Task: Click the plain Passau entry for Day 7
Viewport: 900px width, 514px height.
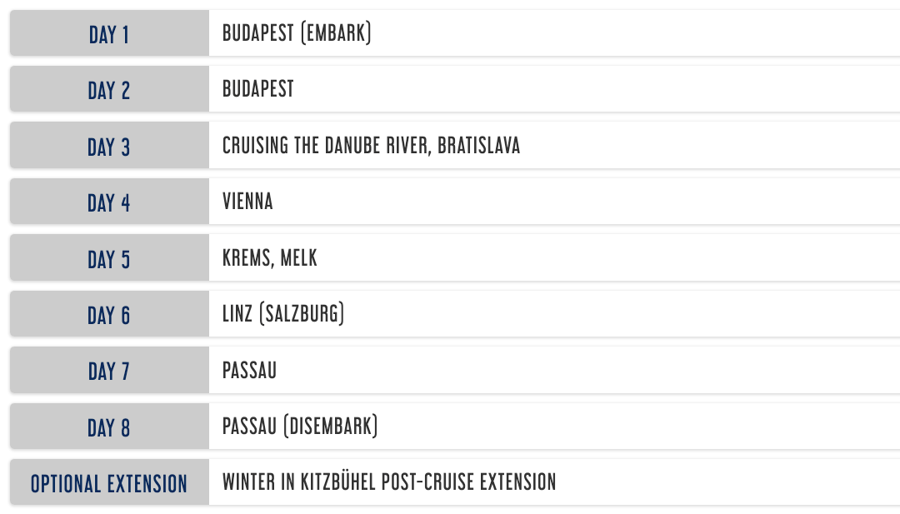Action: (x=249, y=371)
